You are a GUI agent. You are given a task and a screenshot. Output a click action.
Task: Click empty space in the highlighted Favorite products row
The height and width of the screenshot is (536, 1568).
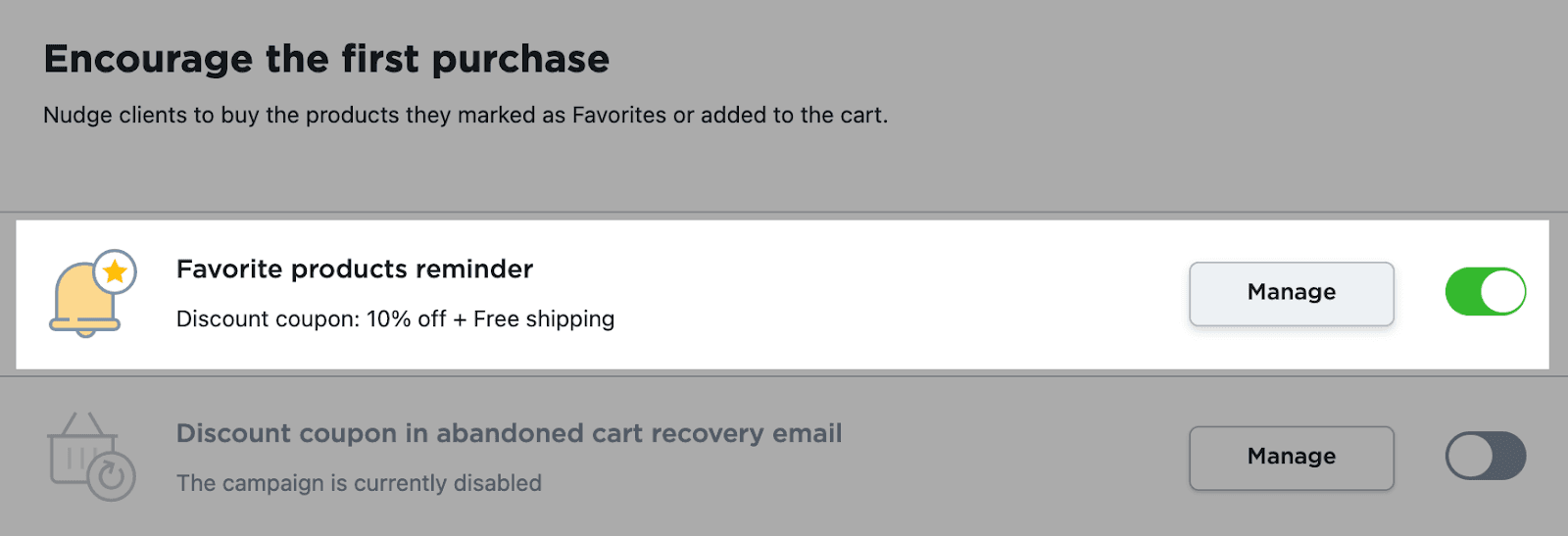[x=882, y=294]
